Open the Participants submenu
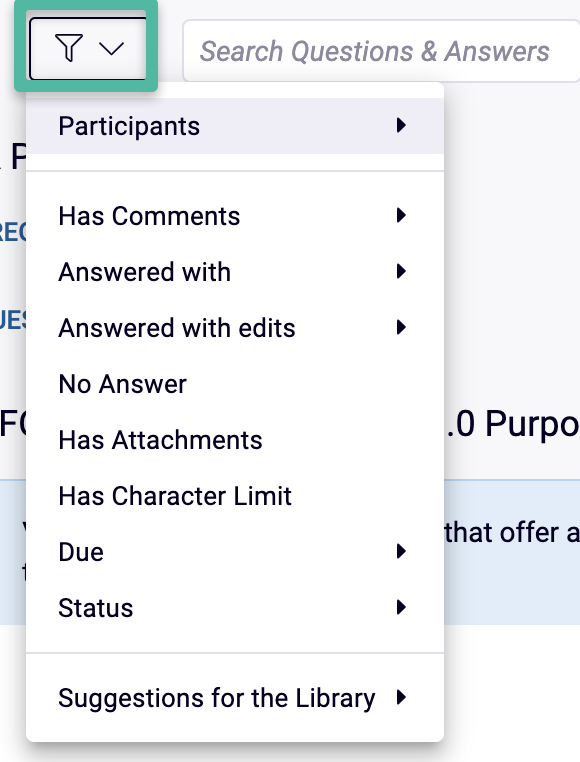 tap(235, 126)
